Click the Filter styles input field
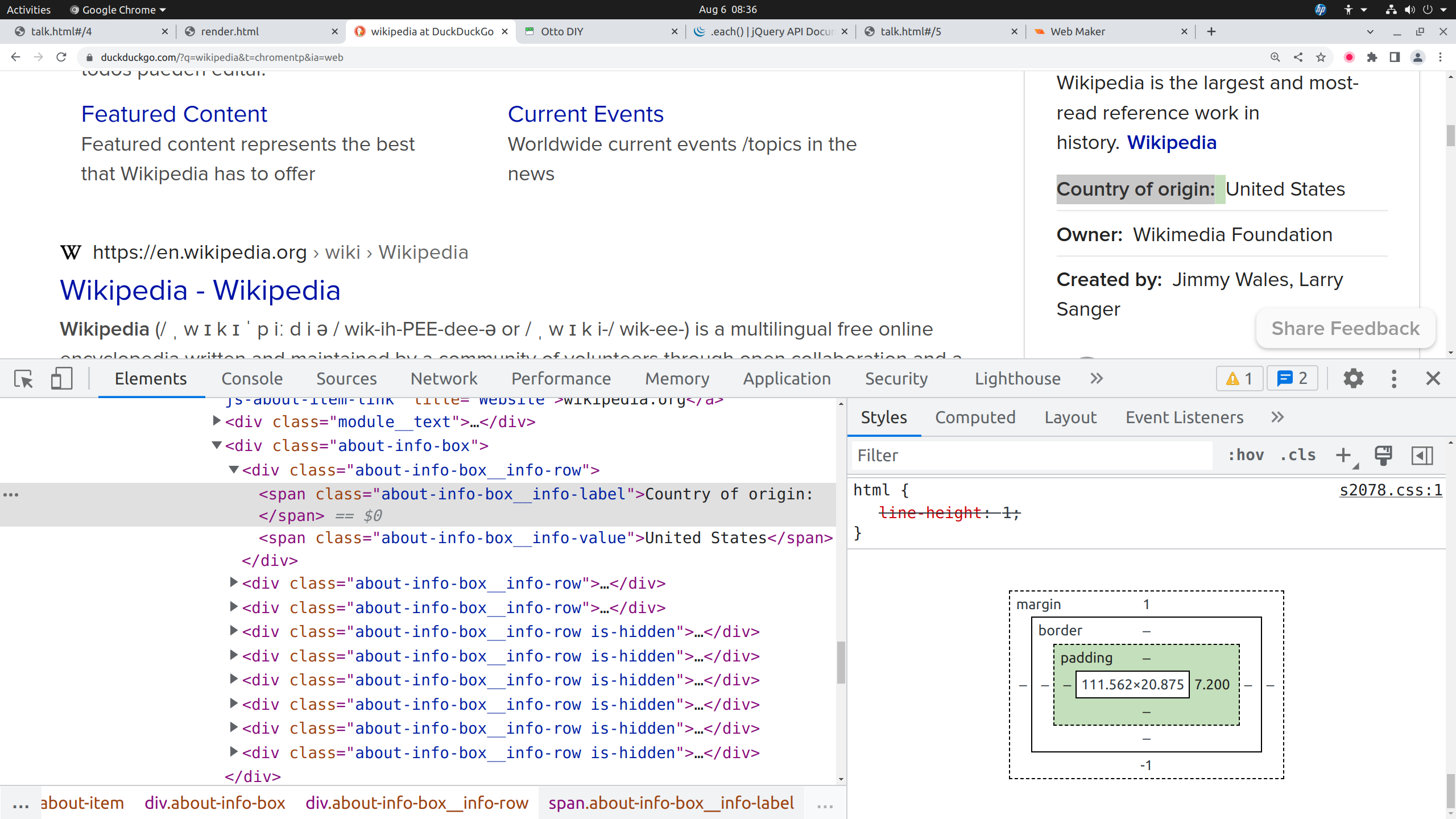The height and width of the screenshot is (819, 1456). [1029, 455]
